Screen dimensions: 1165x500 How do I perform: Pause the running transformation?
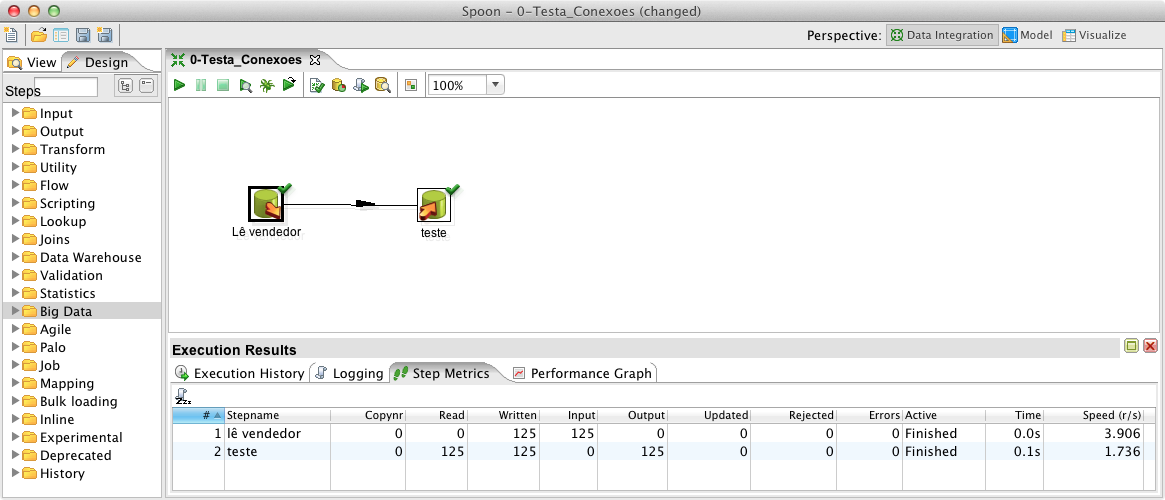click(x=201, y=85)
